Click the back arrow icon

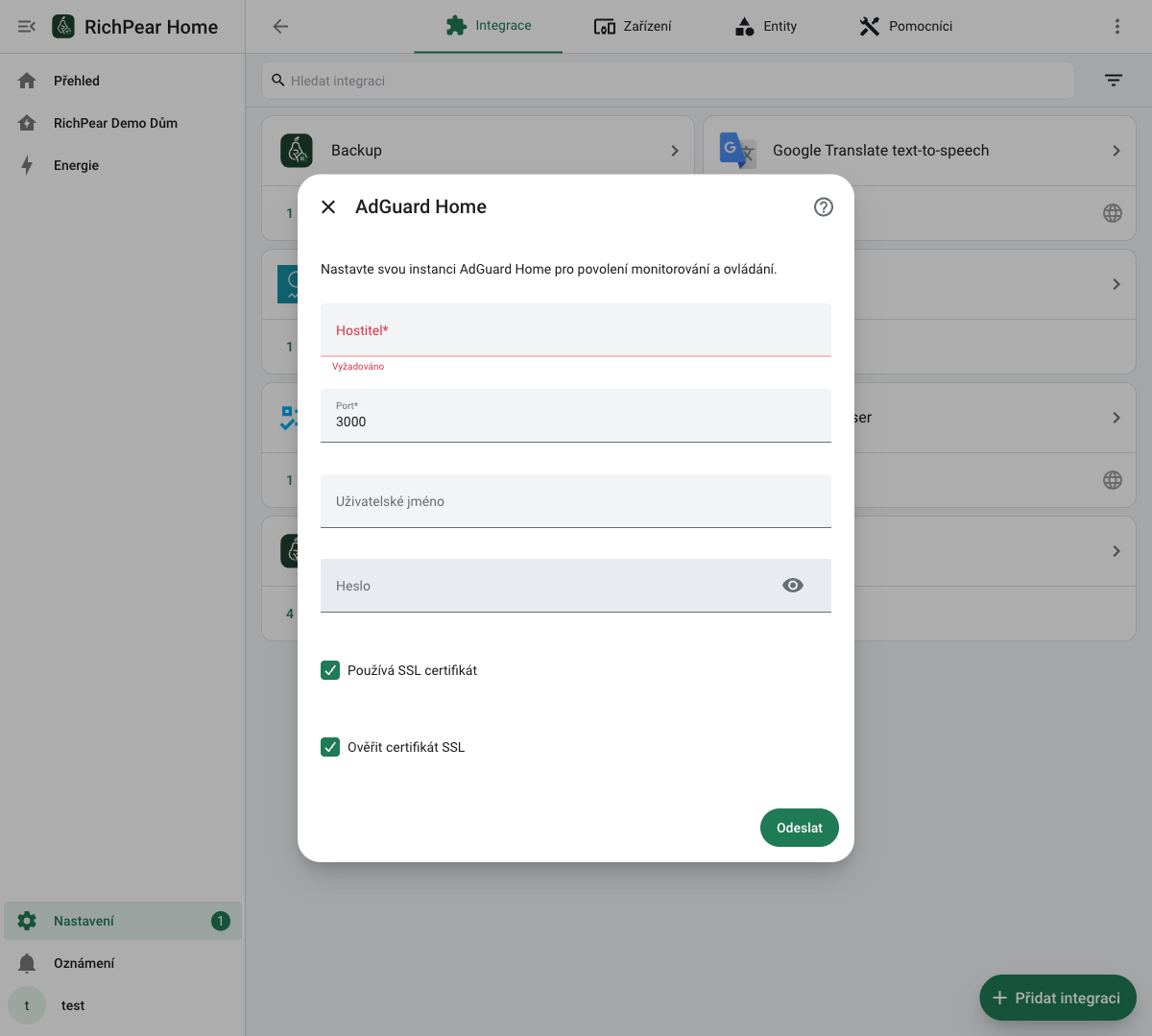coord(280,27)
